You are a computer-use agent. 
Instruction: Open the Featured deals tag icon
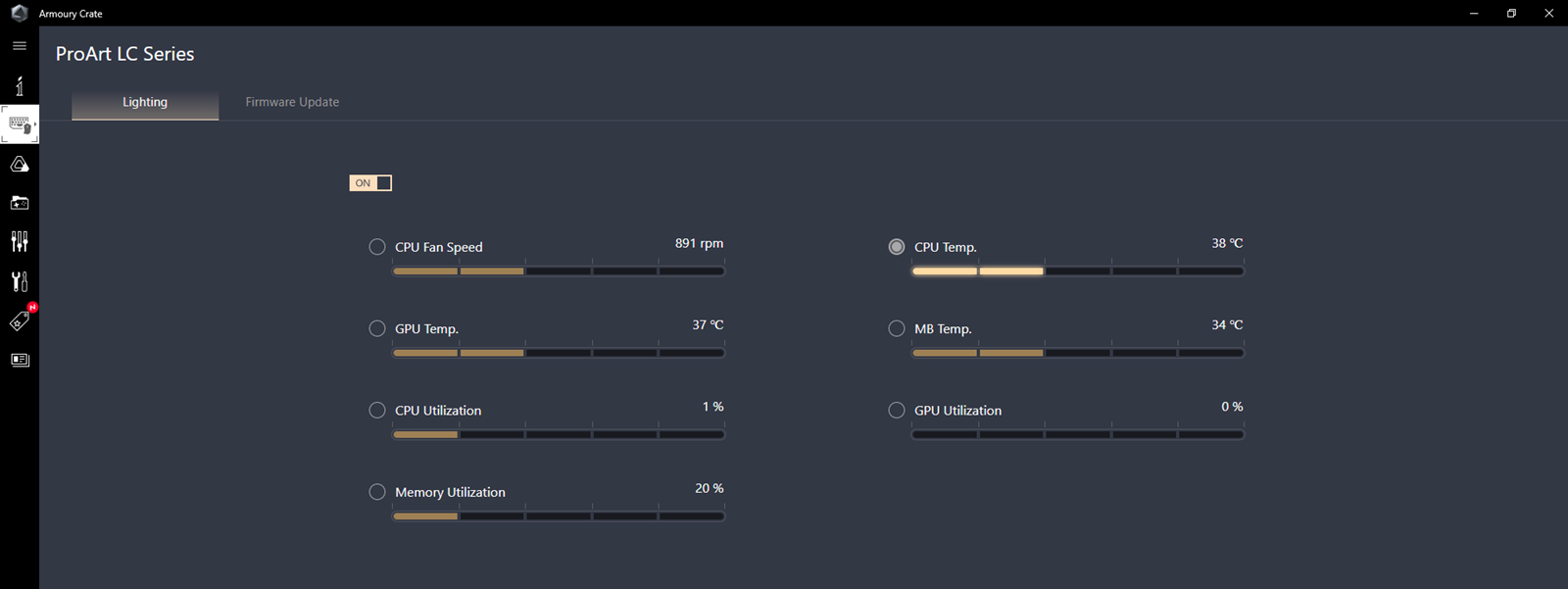(20, 320)
